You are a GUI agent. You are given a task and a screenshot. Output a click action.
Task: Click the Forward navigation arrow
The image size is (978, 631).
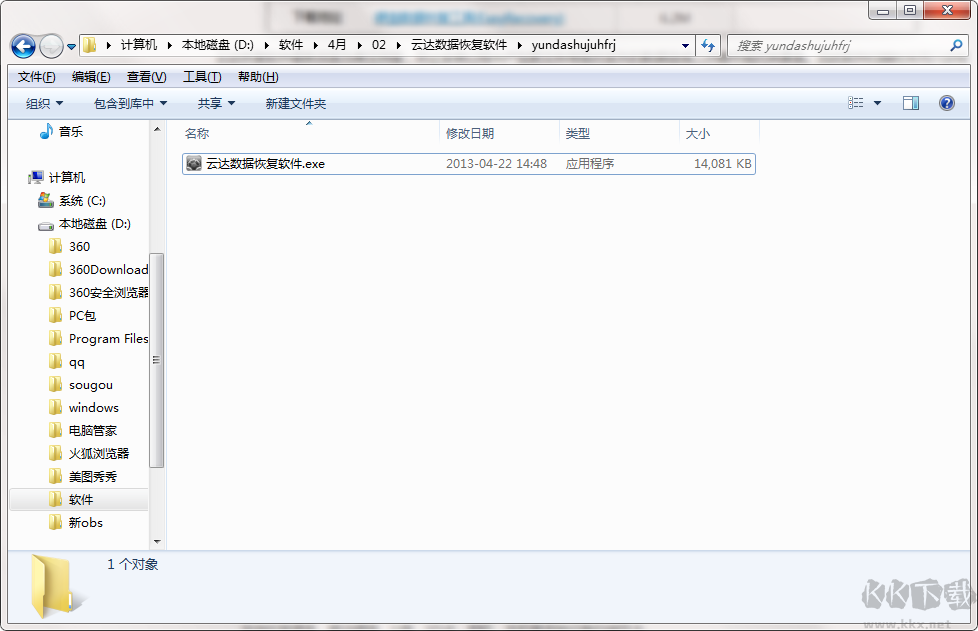50,45
